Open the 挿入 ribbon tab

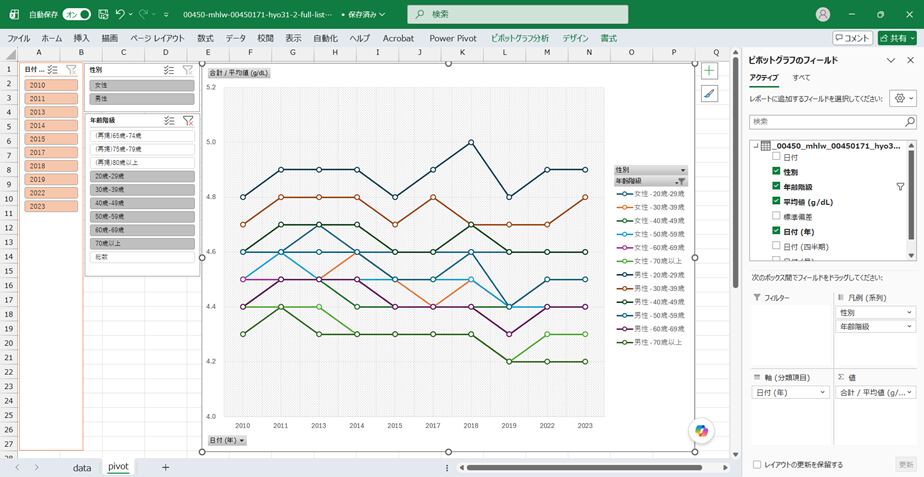pos(81,38)
